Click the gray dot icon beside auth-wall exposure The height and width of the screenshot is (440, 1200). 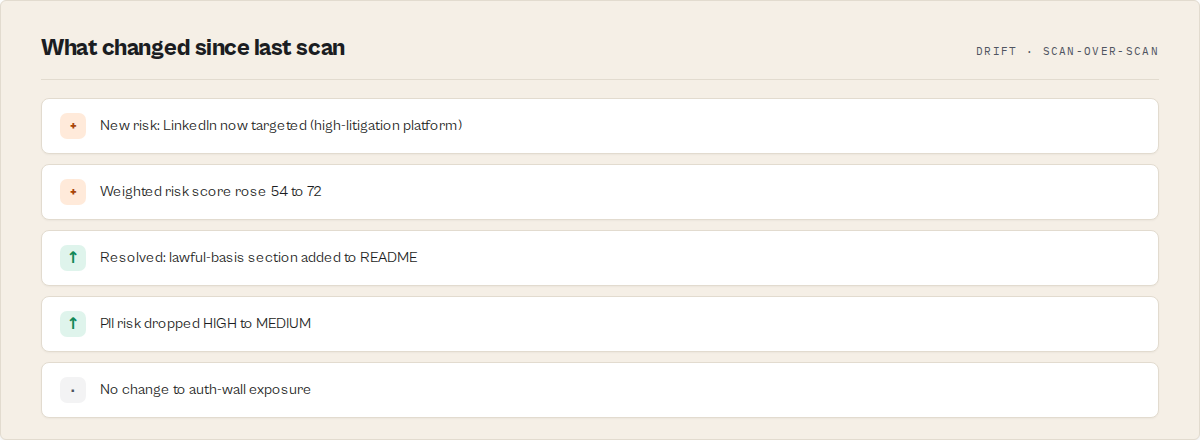(73, 390)
